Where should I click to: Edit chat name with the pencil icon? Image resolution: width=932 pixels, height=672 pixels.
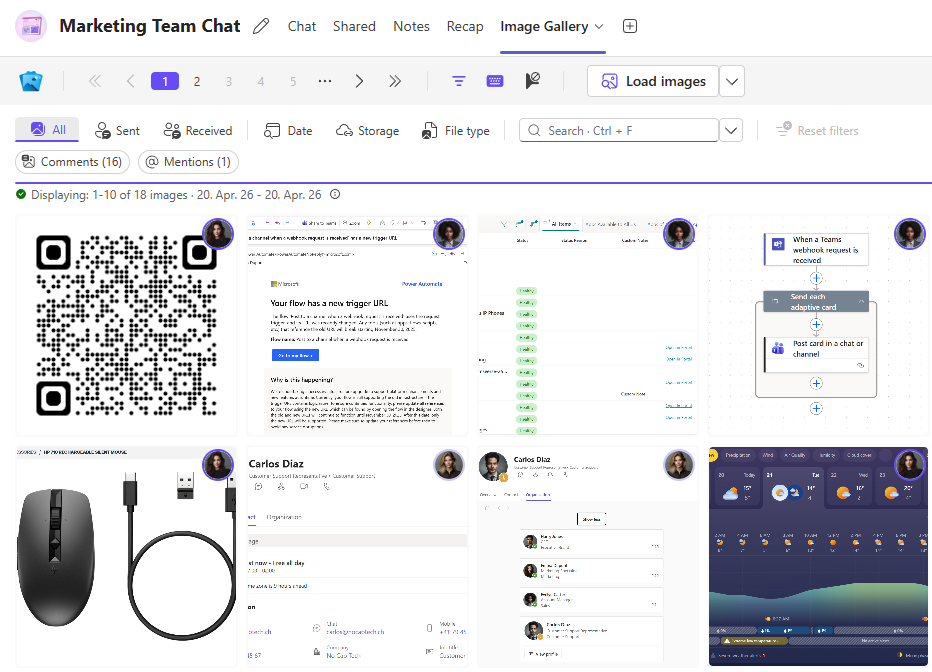click(x=261, y=26)
